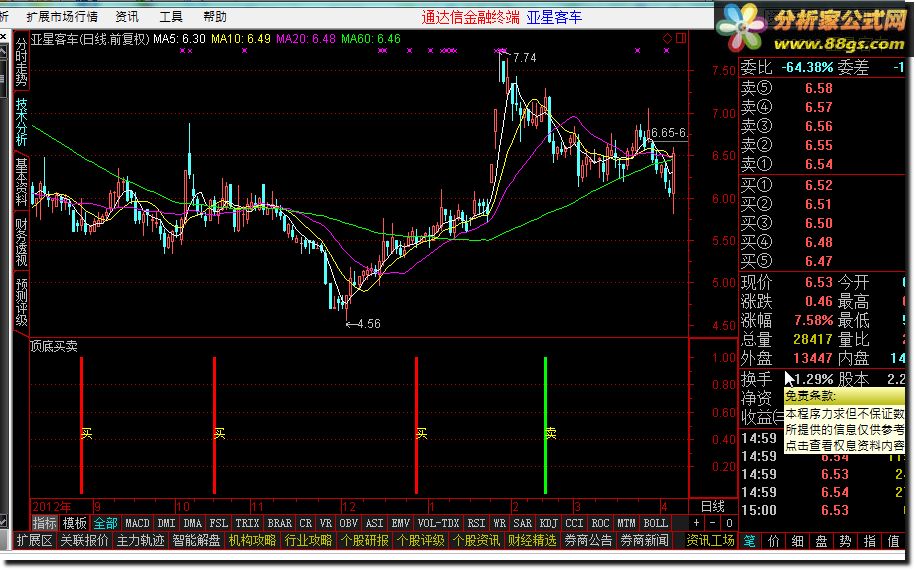Apply the MTM indicator
Viewport: 916px width, 570px height.
[626, 523]
